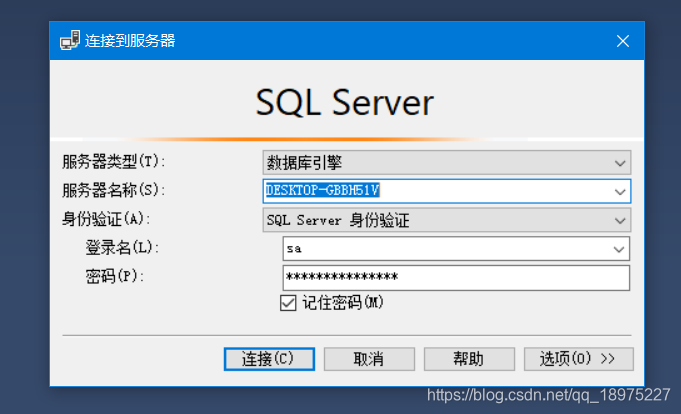Click the 取消 button
681x414 pixels.
coord(369,359)
